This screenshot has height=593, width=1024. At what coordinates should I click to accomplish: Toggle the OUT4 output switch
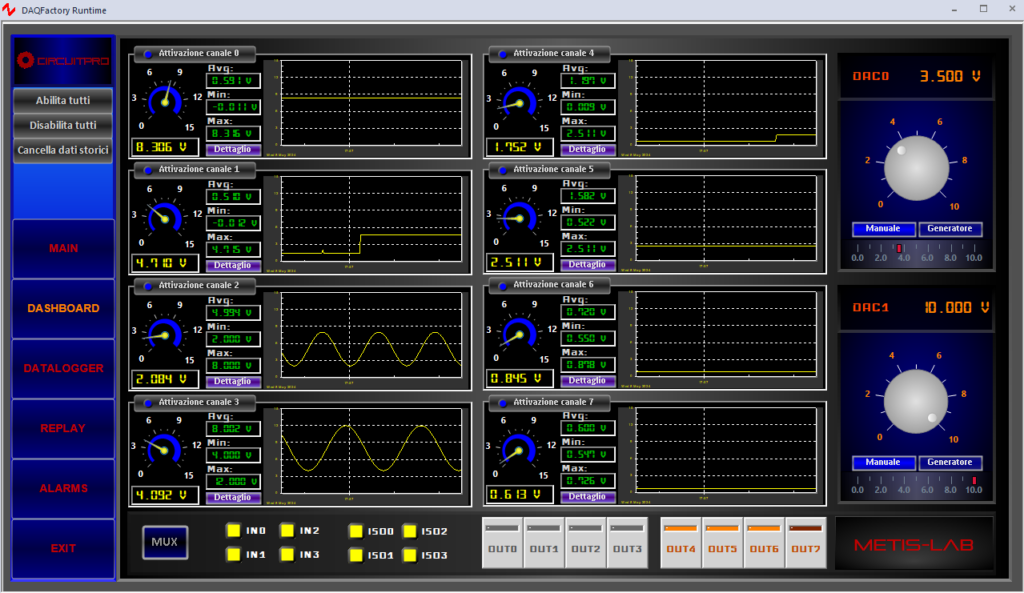[680, 542]
